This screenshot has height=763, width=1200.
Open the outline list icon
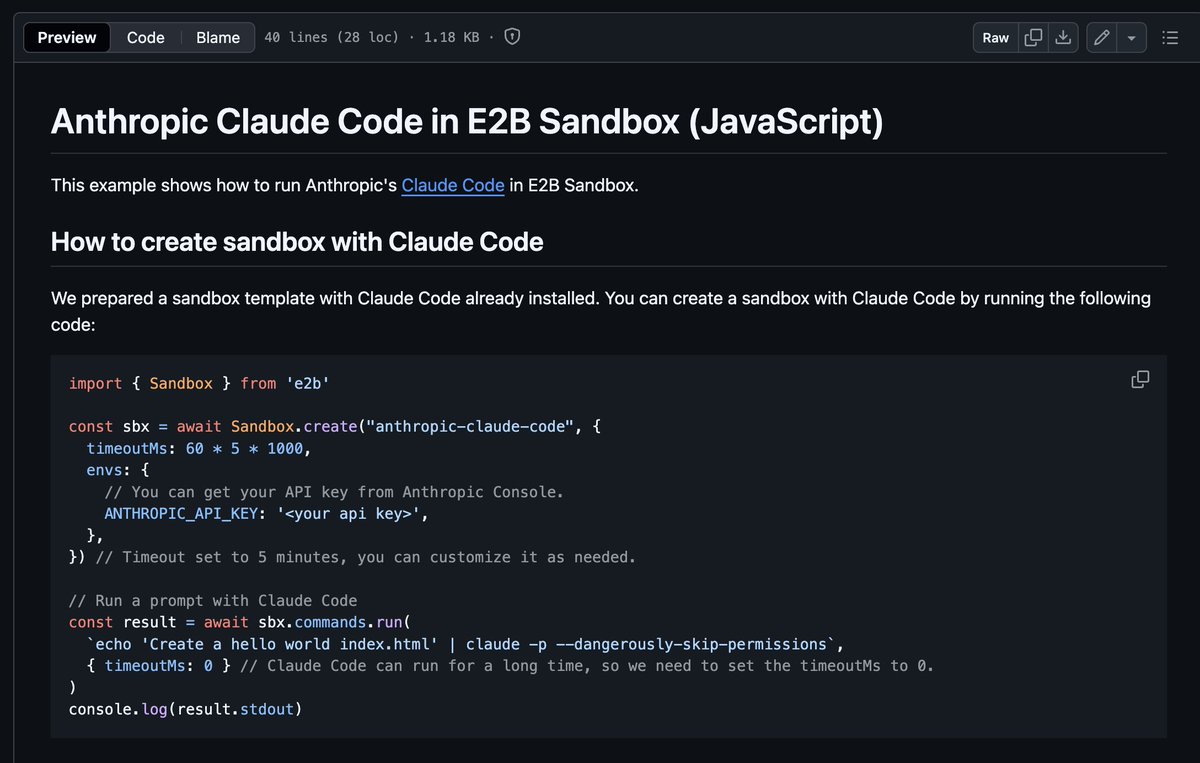(x=1170, y=37)
